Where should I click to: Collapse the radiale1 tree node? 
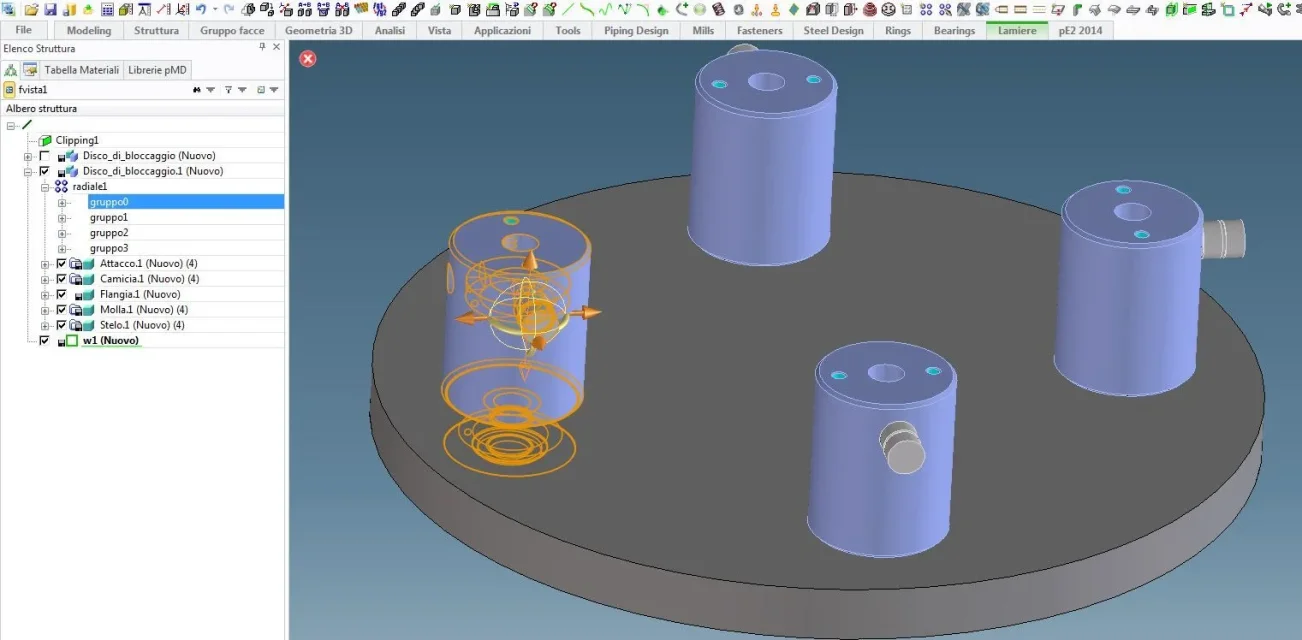(45, 187)
